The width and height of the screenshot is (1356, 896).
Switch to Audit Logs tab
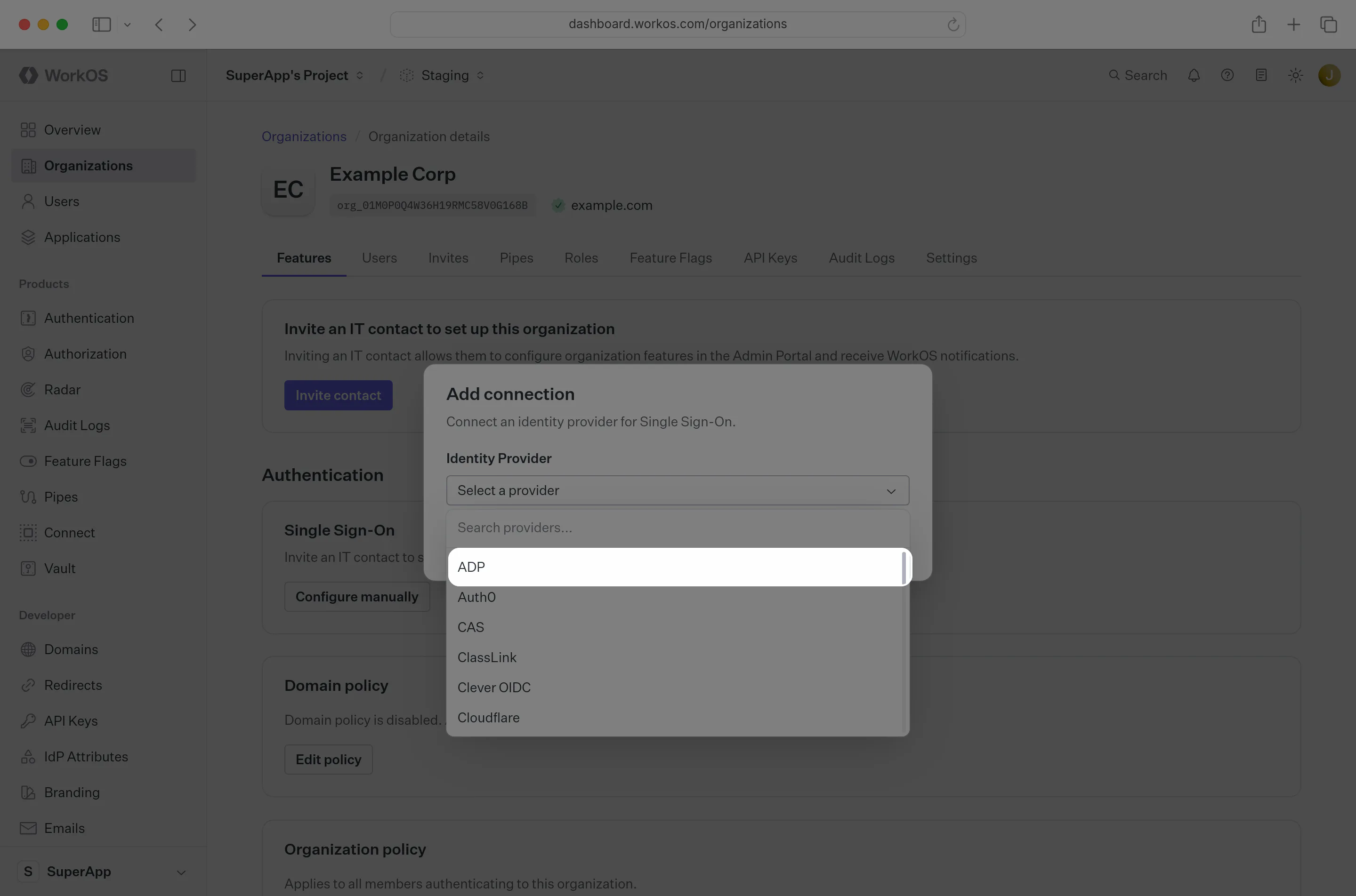coord(862,258)
